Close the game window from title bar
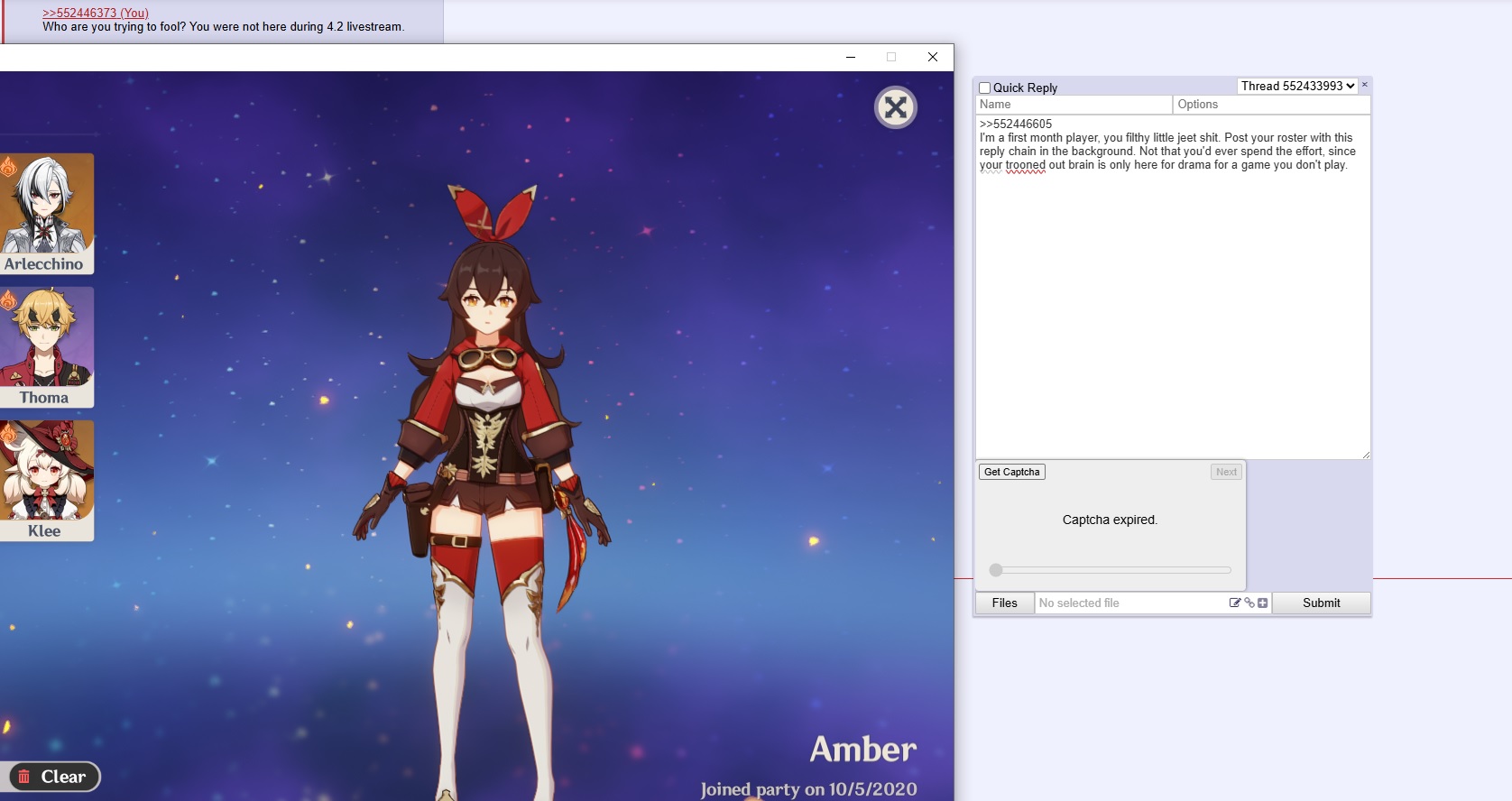 pos(933,57)
